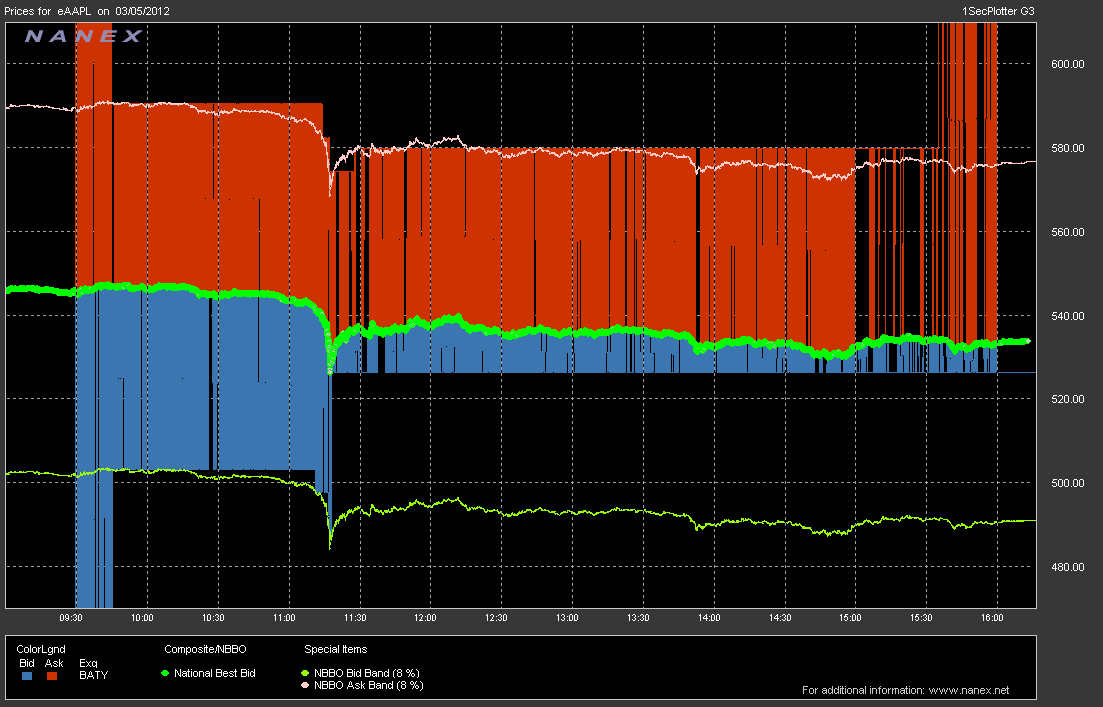
Task: Click the 'Ask' legend column label
Action: [54, 663]
